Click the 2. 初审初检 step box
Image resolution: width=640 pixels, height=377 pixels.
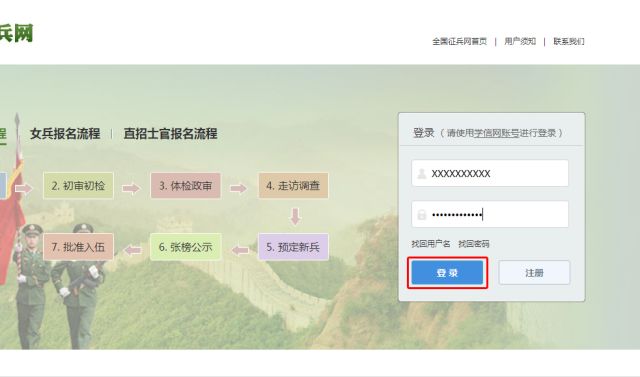pos(78,186)
